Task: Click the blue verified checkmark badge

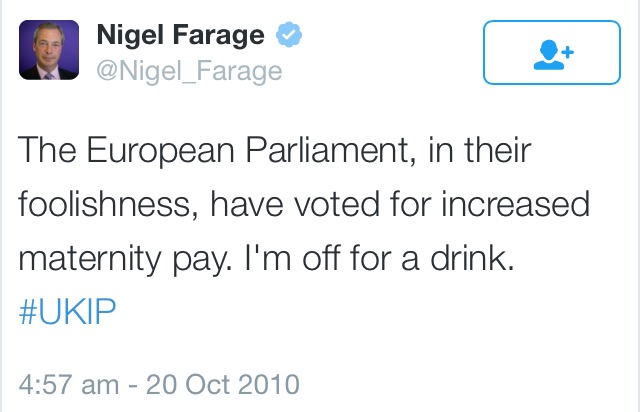Action: (288, 36)
